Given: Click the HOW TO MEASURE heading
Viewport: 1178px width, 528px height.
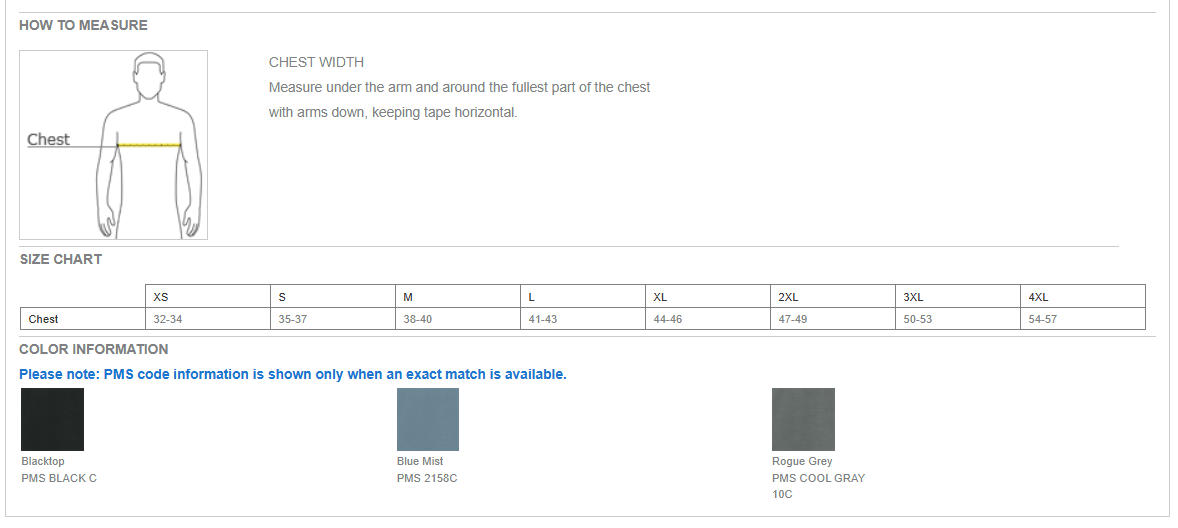Looking at the screenshot, I should pyautogui.click(x=83, y=26).
